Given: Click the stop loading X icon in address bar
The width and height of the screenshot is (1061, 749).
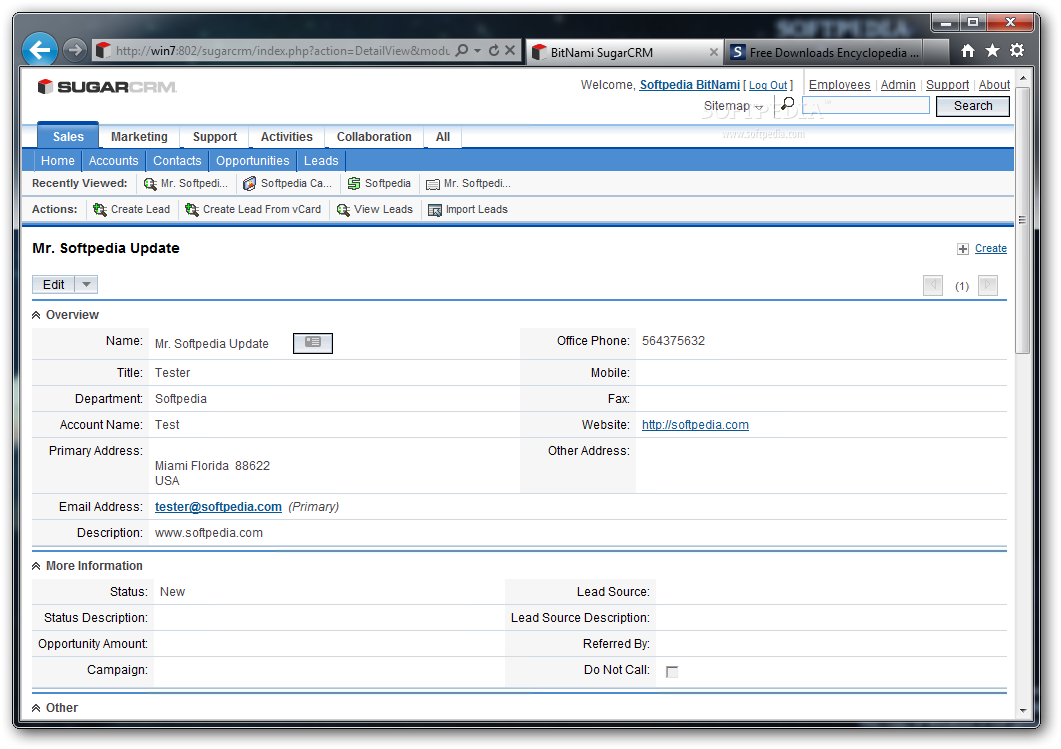Looking at the screenshot, I should 510,51.
